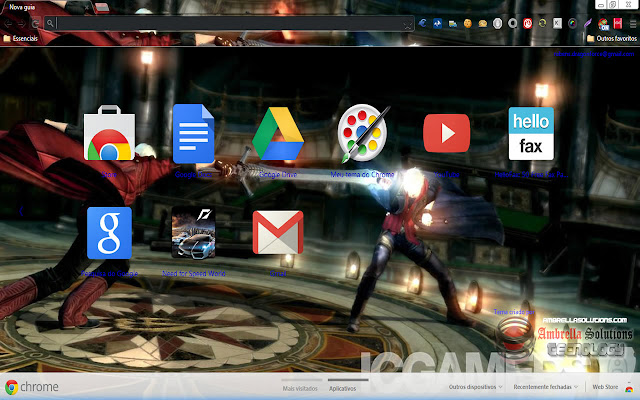Switch to the Mais visitados section

pos(300,388)
